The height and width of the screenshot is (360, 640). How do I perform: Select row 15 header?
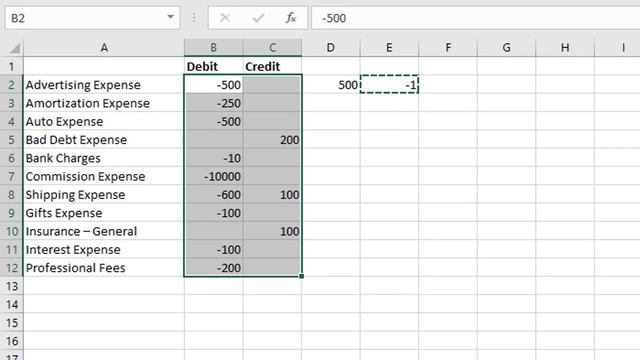click(x=11, y=323)
